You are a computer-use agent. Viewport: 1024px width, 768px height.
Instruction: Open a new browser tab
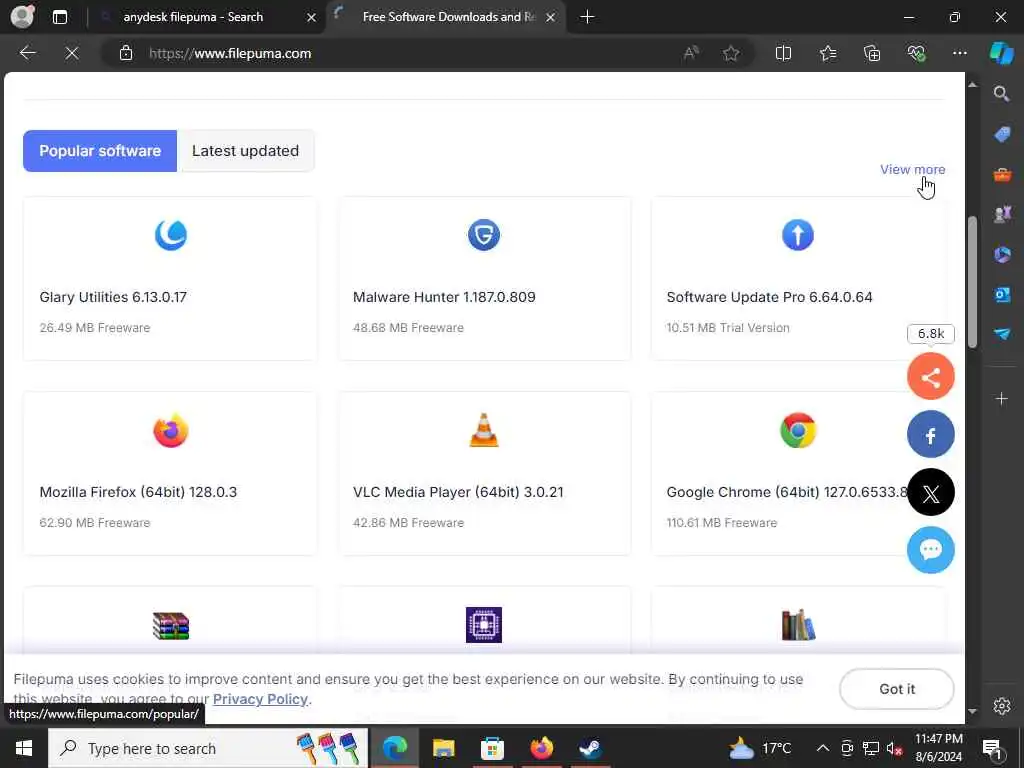point(587,17)
